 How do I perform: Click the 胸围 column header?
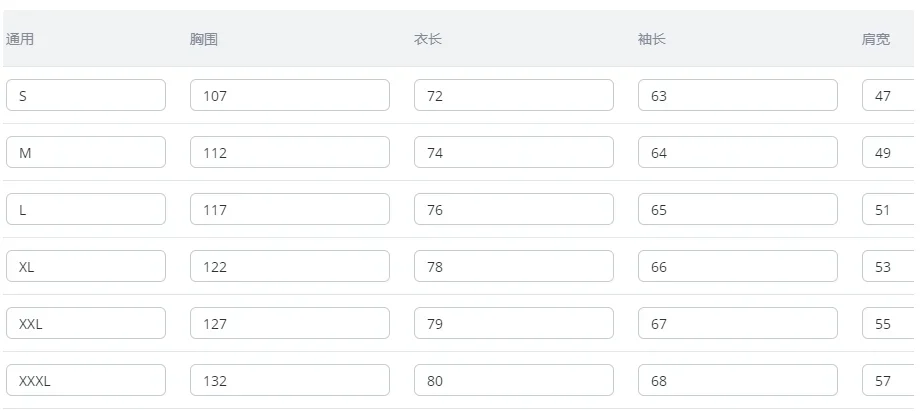click(x=204, y=40)
